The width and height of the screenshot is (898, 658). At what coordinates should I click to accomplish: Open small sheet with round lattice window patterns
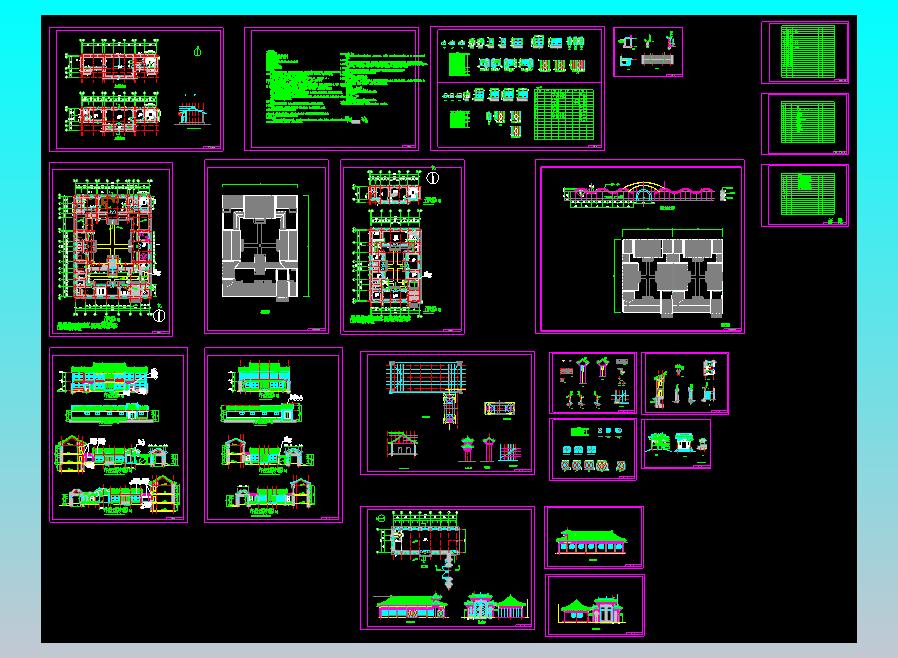[593, 450]
